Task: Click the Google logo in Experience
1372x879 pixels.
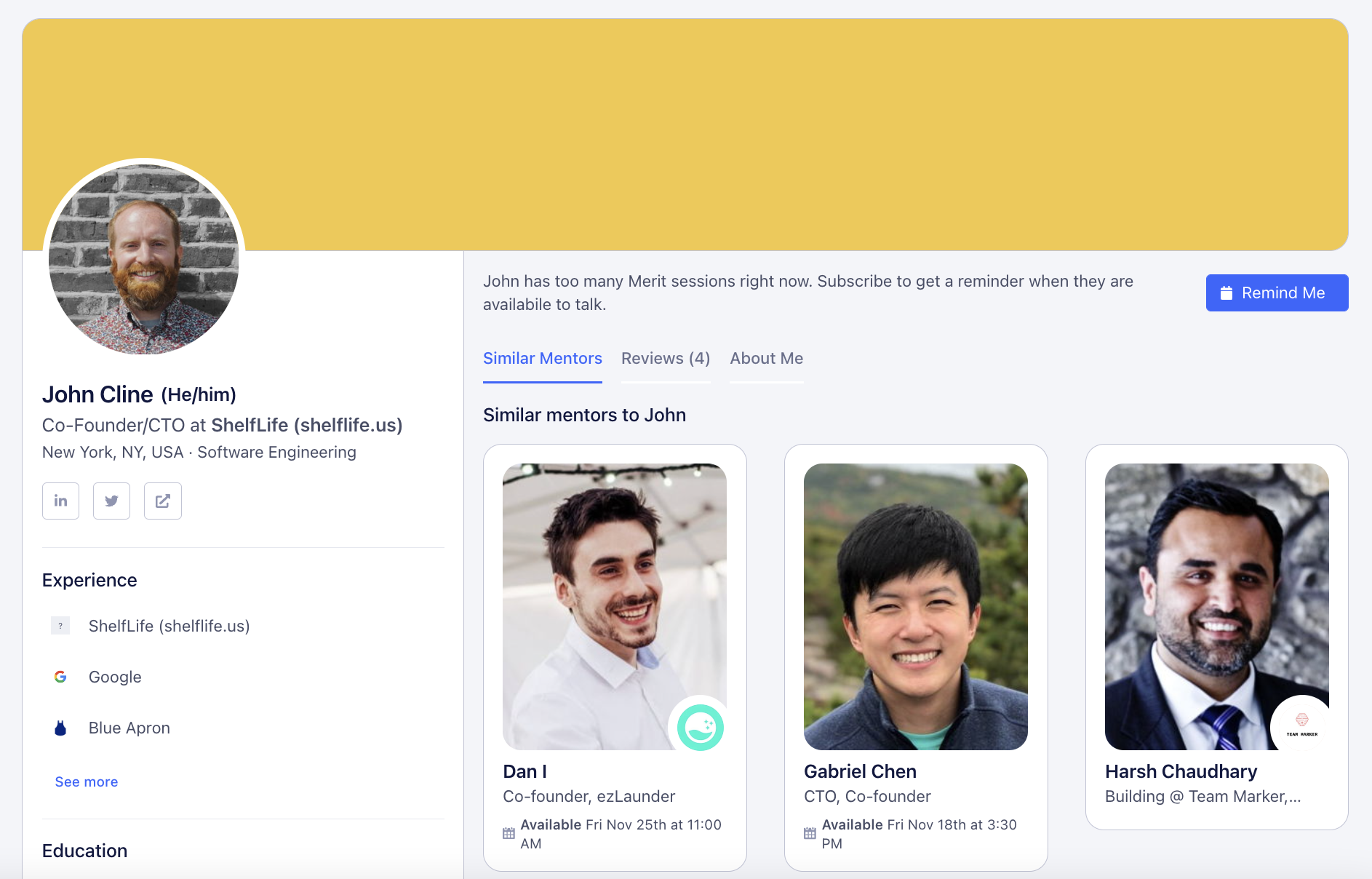Action: pyautogui.click(x=60, y=677)
